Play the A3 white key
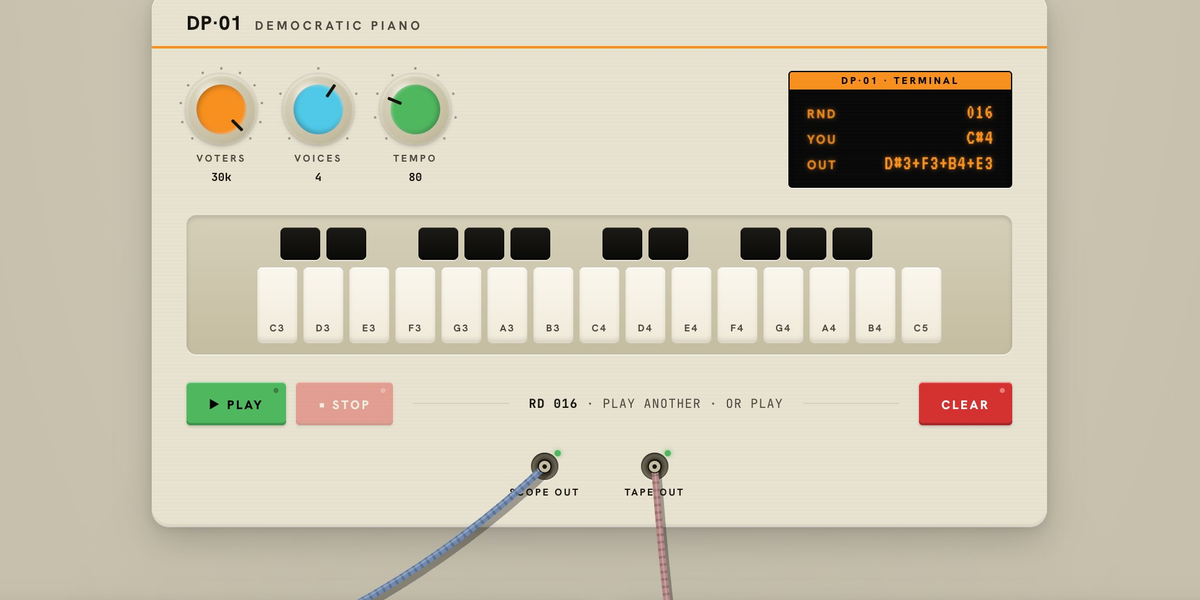 [x=507, y=305]
